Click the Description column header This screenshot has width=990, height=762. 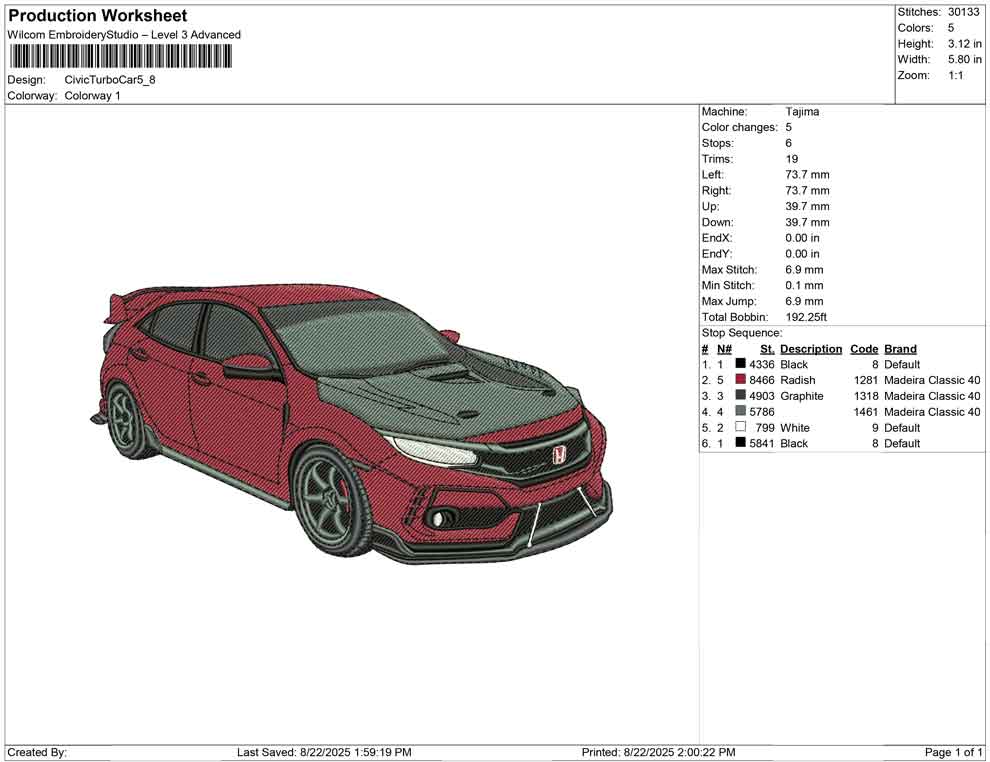[x=811, y=349]
